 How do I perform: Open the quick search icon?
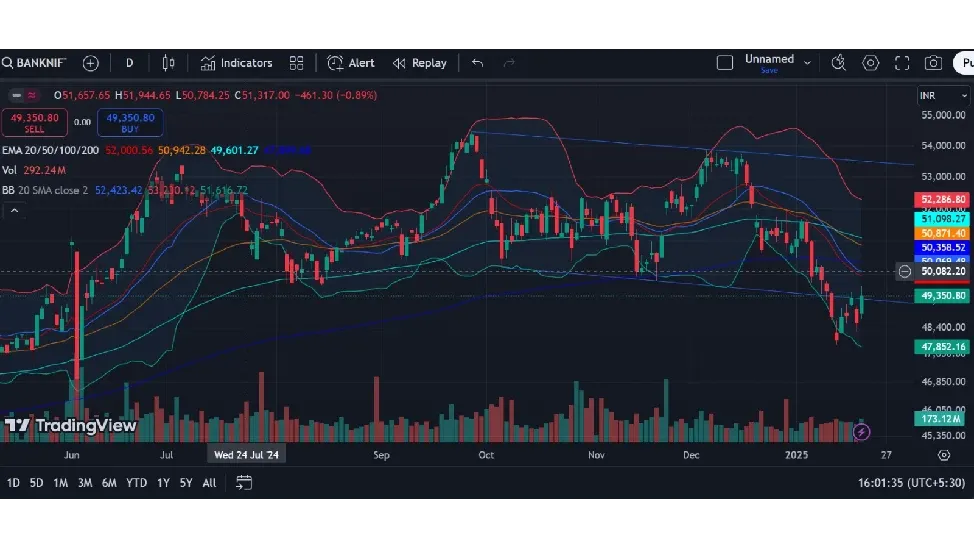839,63
